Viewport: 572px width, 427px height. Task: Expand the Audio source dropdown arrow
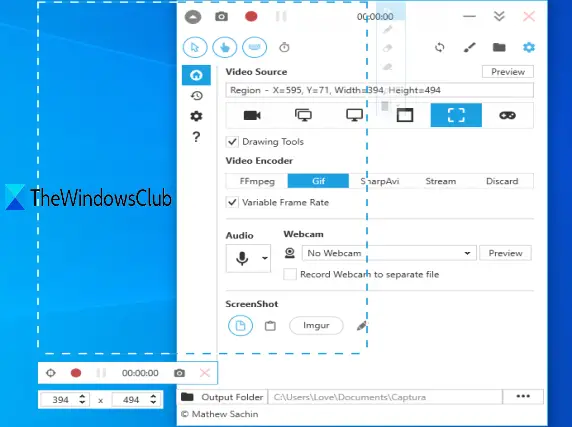point(265,259)
